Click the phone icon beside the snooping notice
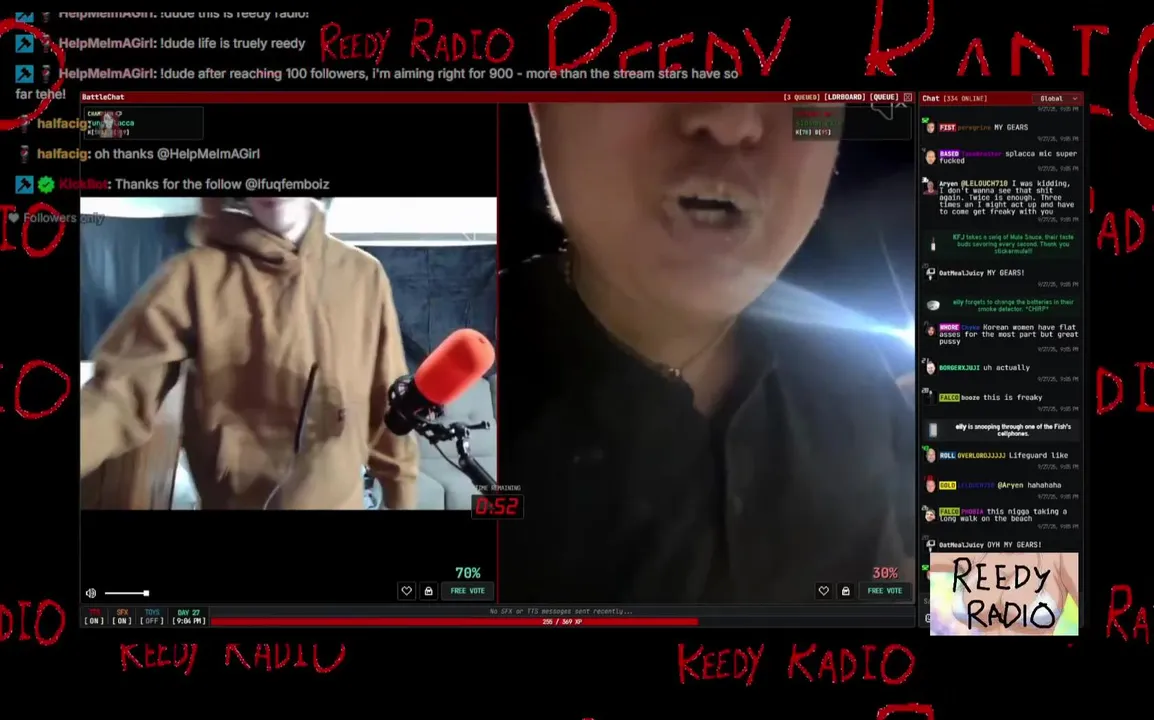 coord(933,429)
